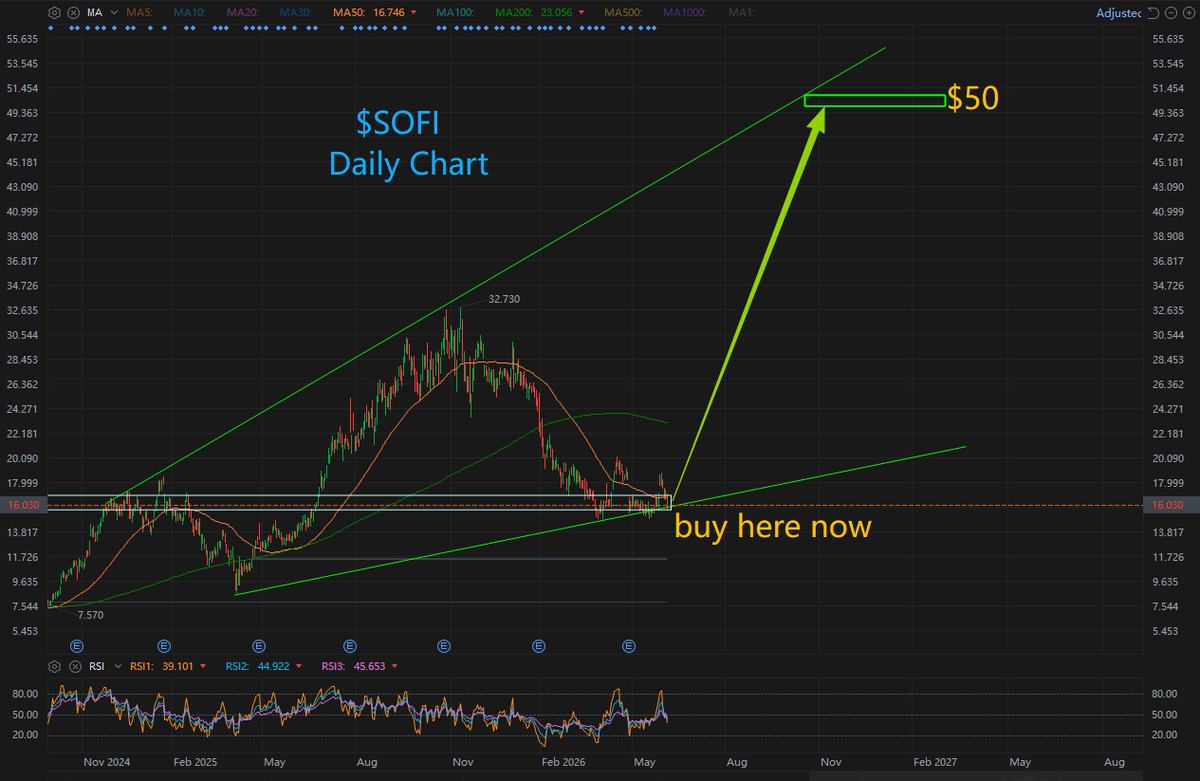Click the earnings marker just before Feb 2025
1200x781 pixels.
click(165, 646)
